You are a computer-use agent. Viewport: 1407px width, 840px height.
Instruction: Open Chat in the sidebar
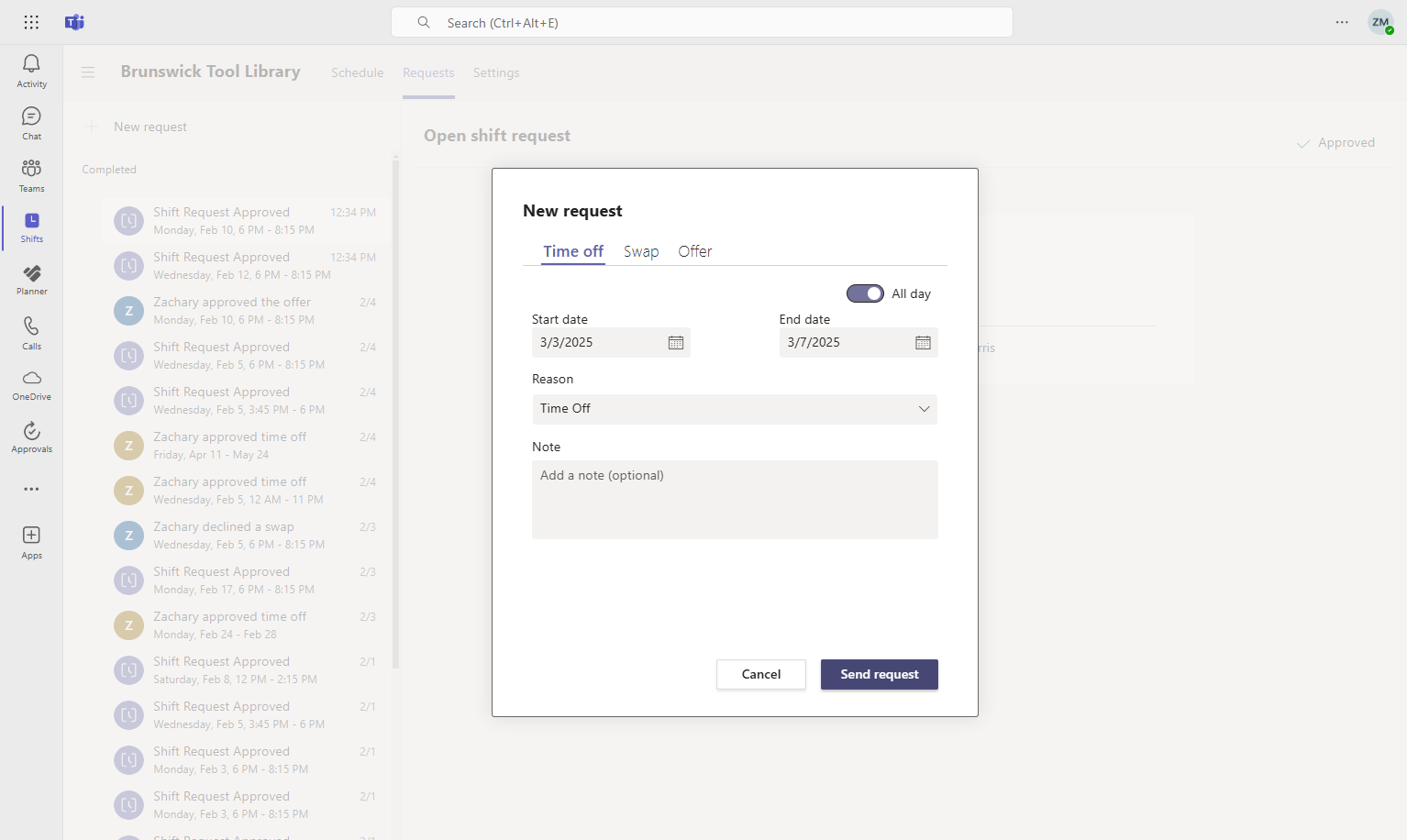click(x=31, y=123)
